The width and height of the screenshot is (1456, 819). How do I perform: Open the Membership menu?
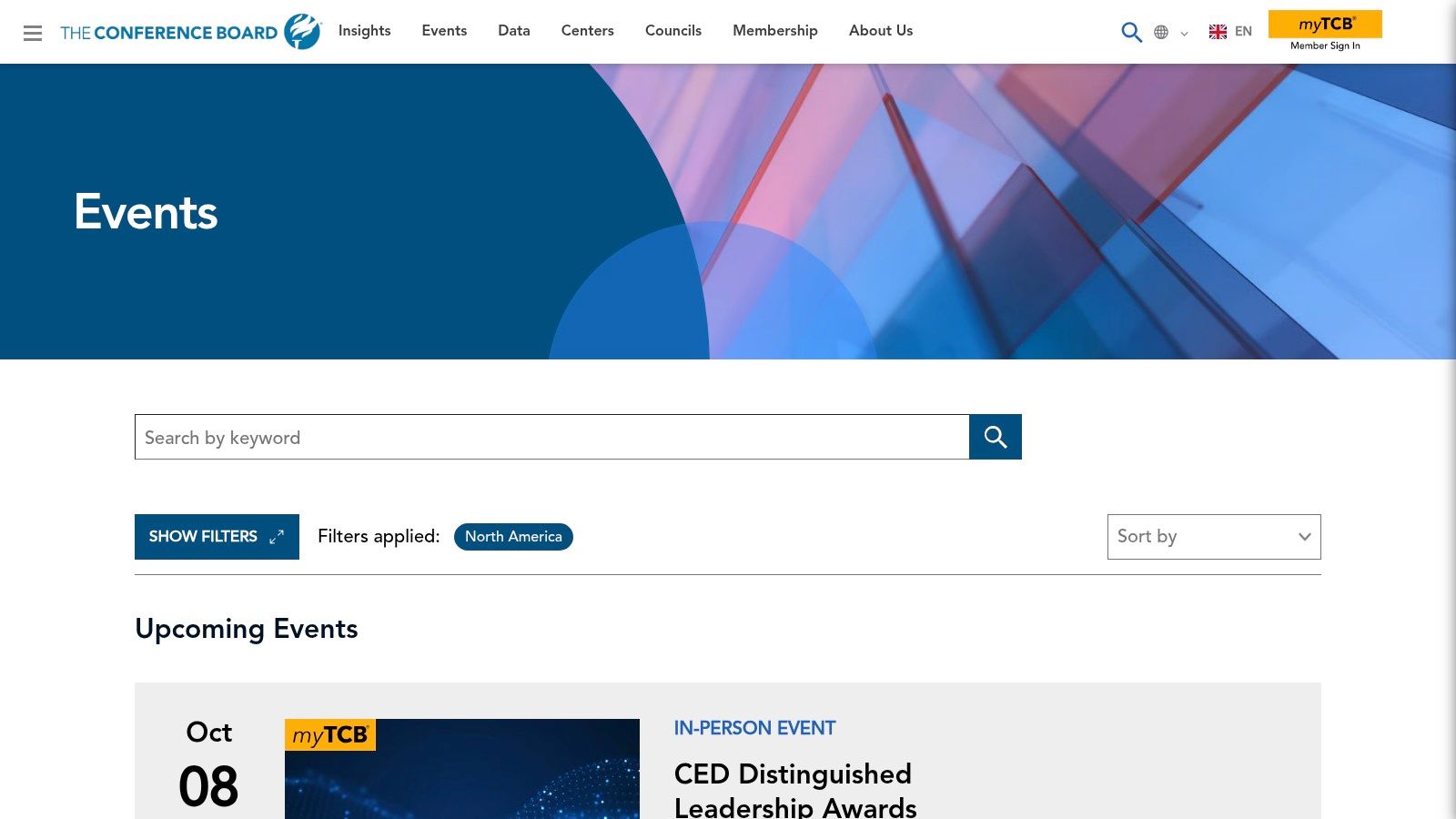point(775,31)
